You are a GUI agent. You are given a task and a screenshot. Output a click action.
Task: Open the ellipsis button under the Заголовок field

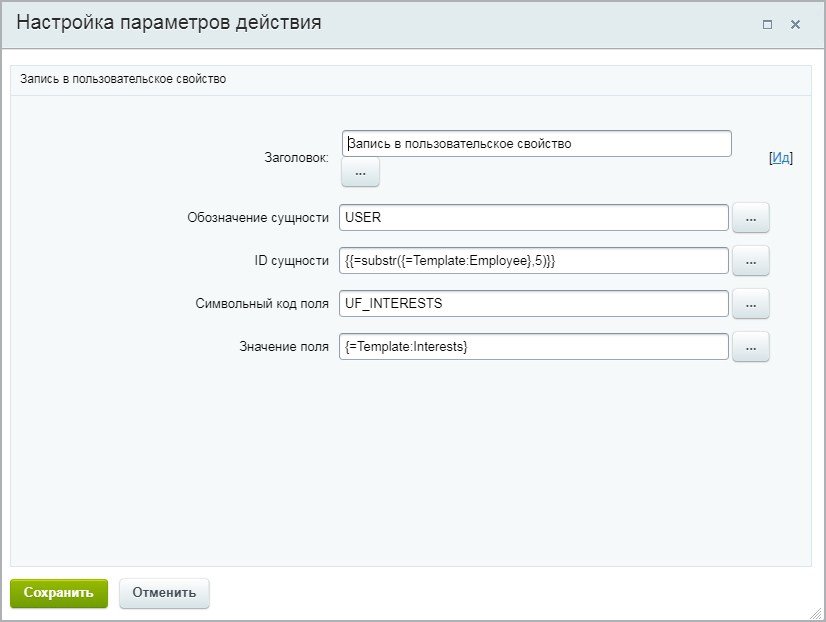point(360,173)
